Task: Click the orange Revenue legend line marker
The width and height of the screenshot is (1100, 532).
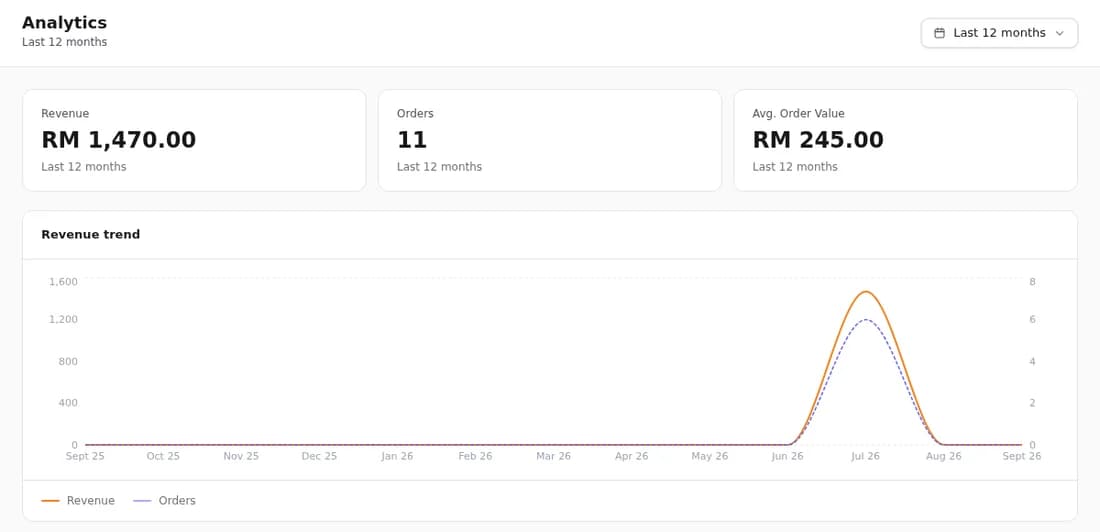Action: coord(51,500)
